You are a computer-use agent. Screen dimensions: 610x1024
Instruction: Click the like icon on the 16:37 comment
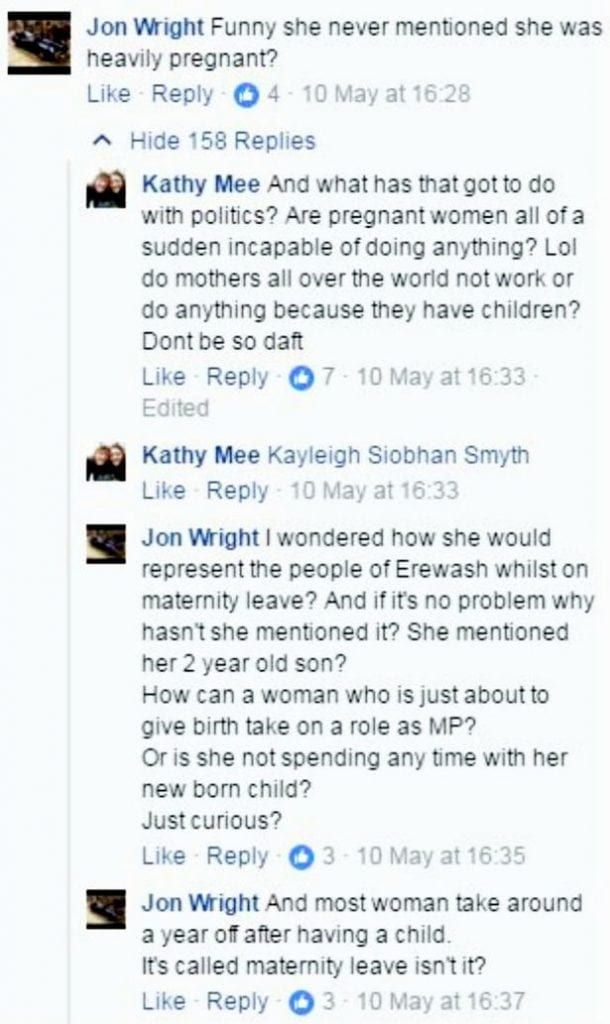point(301,1002)
